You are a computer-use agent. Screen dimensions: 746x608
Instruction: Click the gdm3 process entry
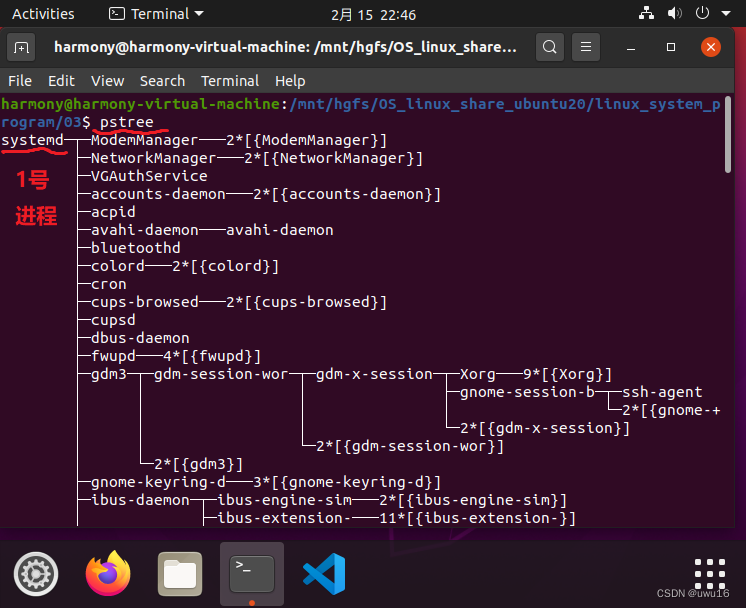coord(109,374)
